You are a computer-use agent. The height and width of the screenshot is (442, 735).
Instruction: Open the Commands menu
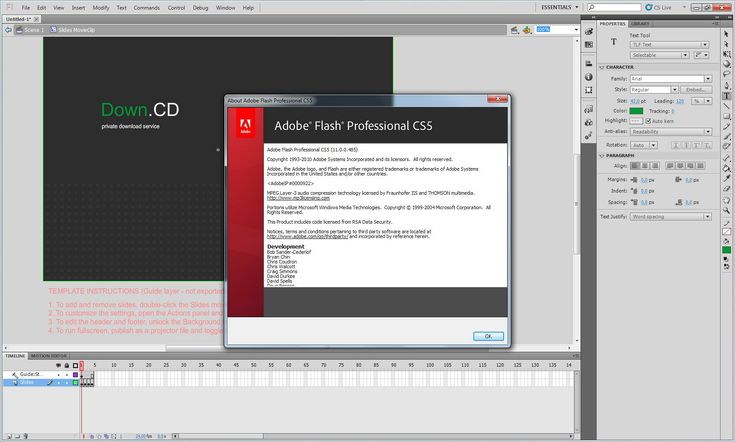(146, 7)
